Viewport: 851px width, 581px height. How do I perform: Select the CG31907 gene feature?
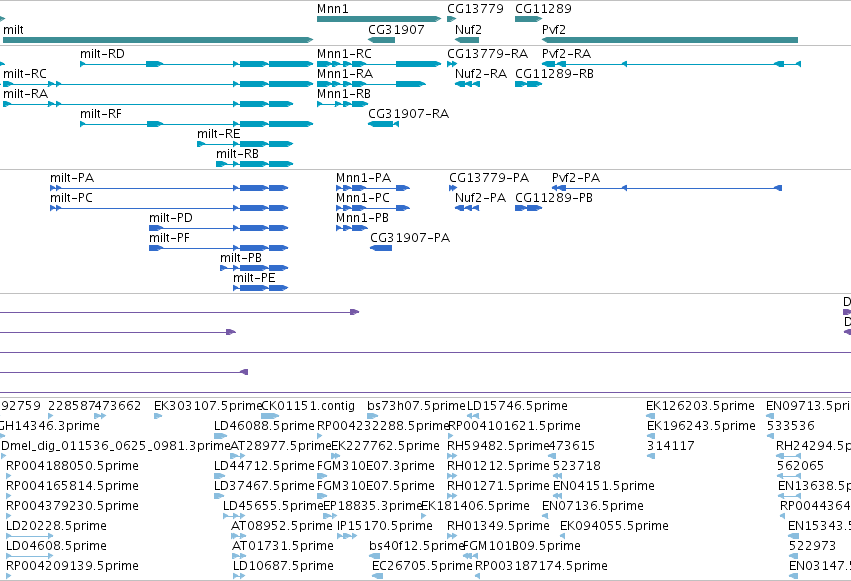click(382, 40)
